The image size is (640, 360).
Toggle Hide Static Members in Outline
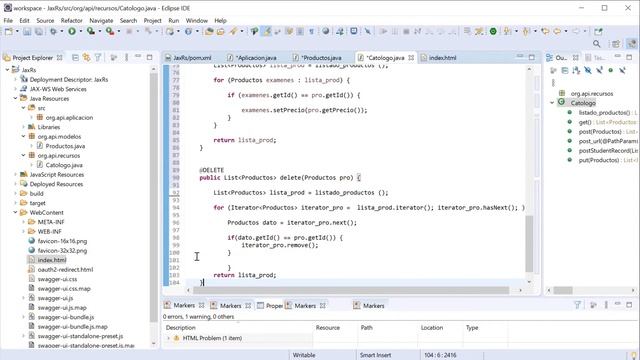click(599, 71)
